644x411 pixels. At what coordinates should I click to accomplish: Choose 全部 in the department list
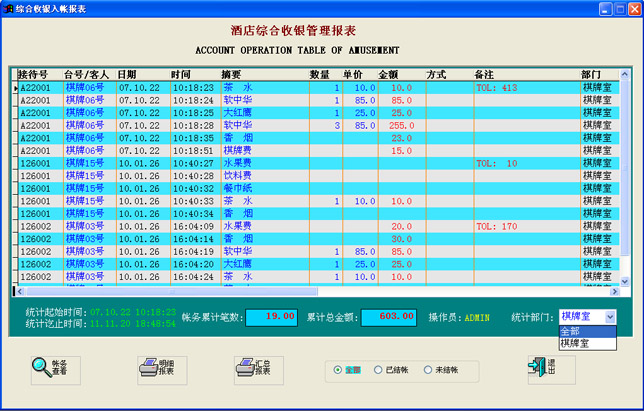[587, 331]
